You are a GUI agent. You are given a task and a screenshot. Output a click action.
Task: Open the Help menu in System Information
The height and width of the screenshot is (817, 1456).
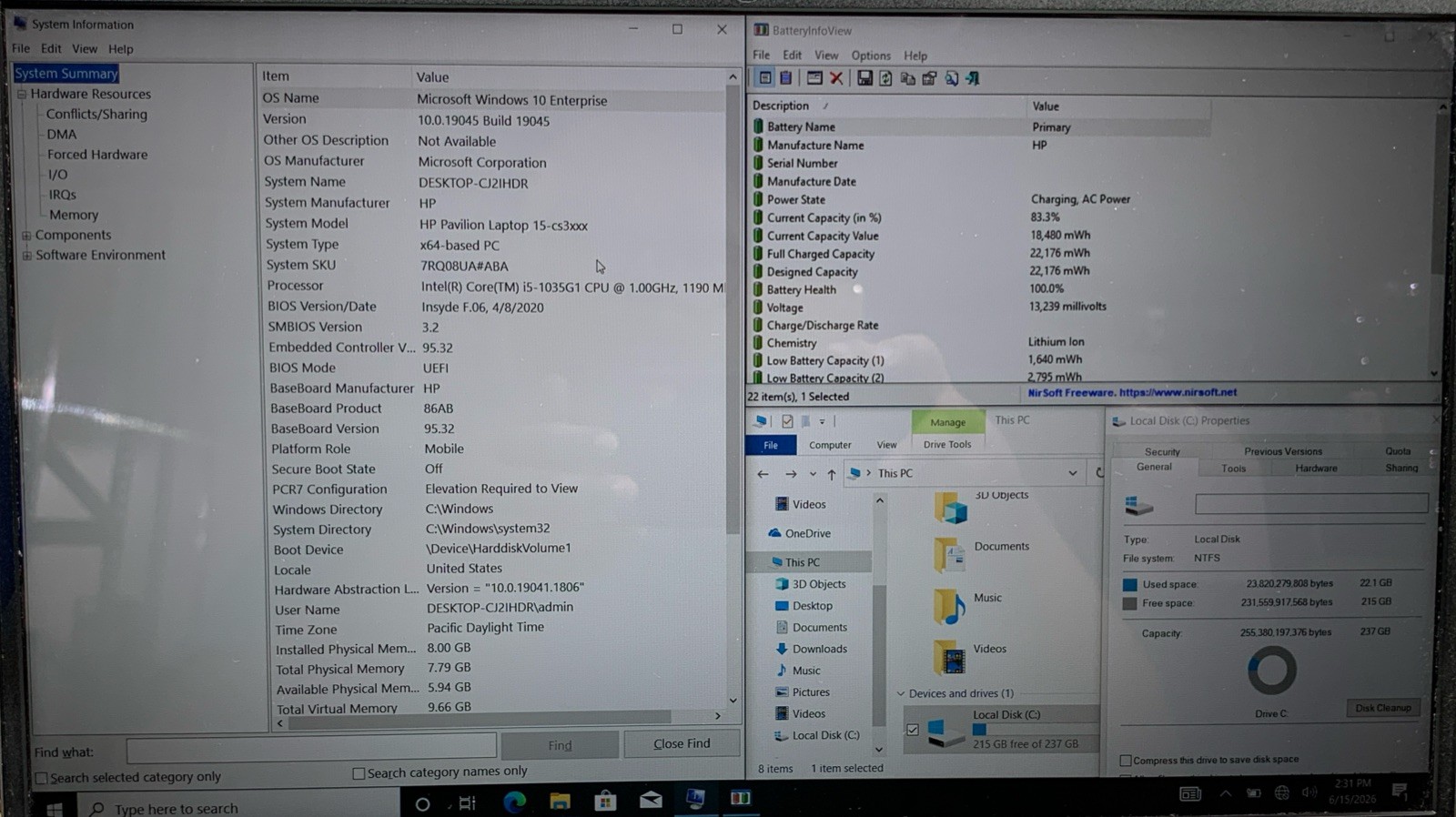(120, 49)
